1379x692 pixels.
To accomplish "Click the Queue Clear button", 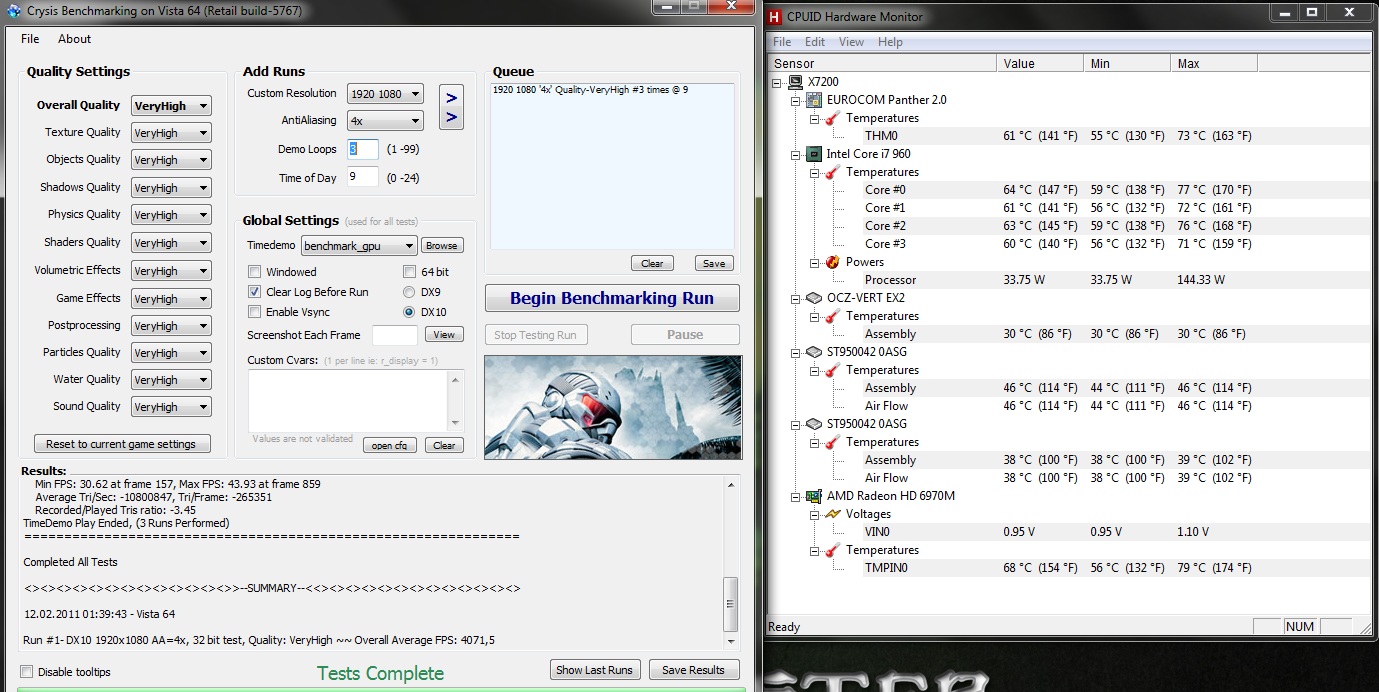I will point(652,264).
